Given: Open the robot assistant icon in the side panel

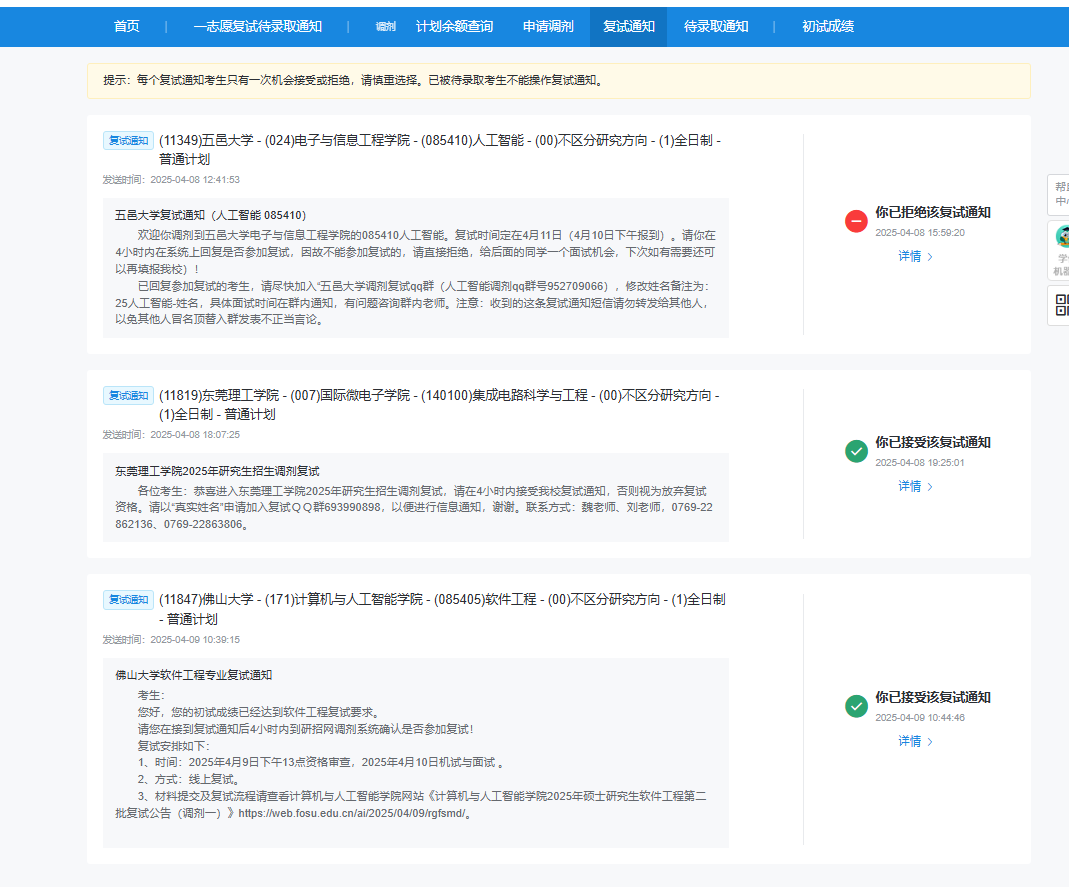Looking at the screenshot, I should (x=1061, y=237).
